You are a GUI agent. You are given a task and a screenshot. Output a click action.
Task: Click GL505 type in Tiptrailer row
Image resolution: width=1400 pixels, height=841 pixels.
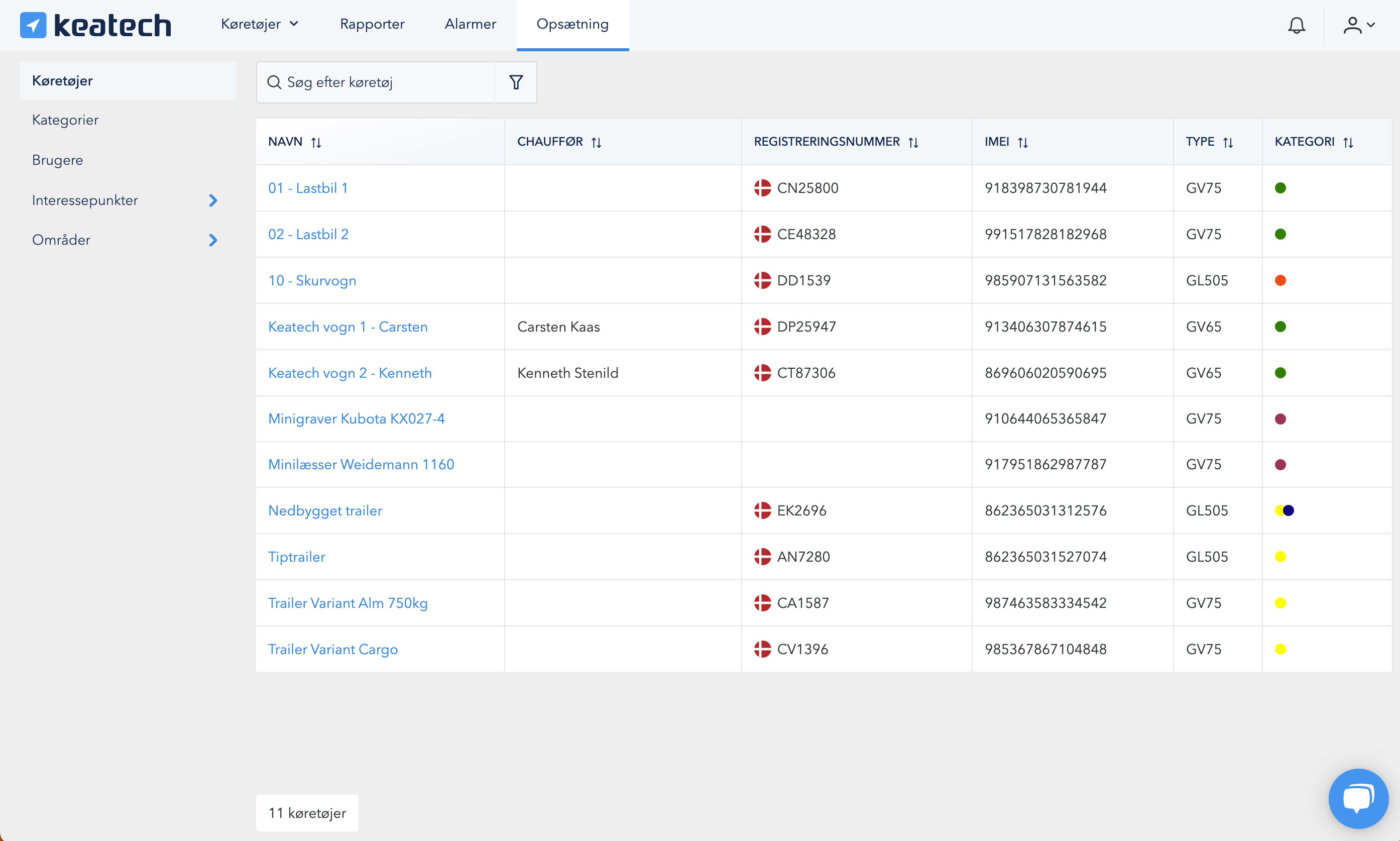(1207, 557)
